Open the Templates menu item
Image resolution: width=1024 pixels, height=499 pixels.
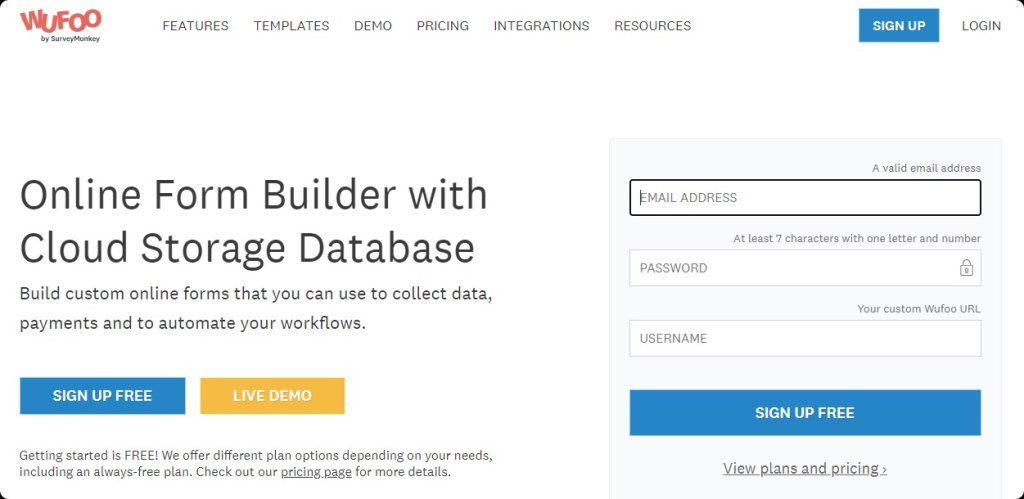[291, 26]
